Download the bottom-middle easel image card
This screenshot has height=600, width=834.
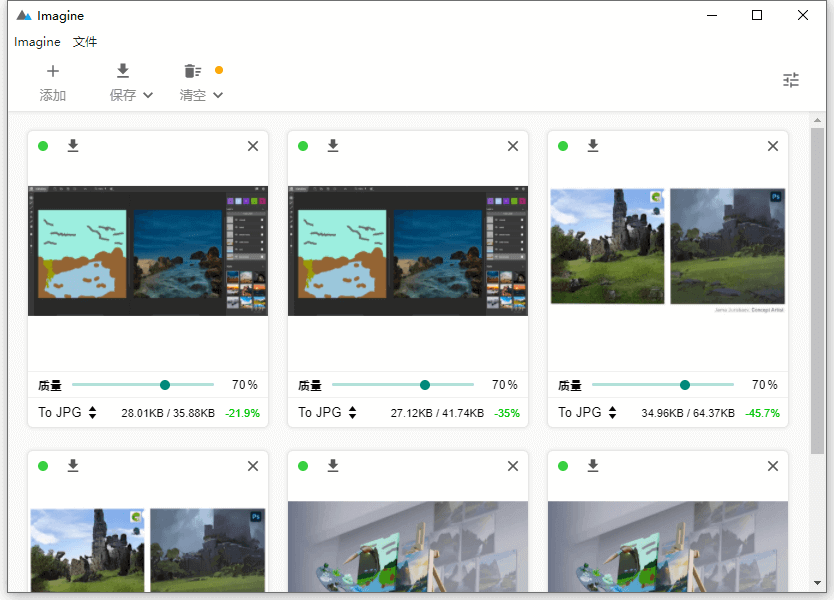pyautogui.click(x=333, y=466)
